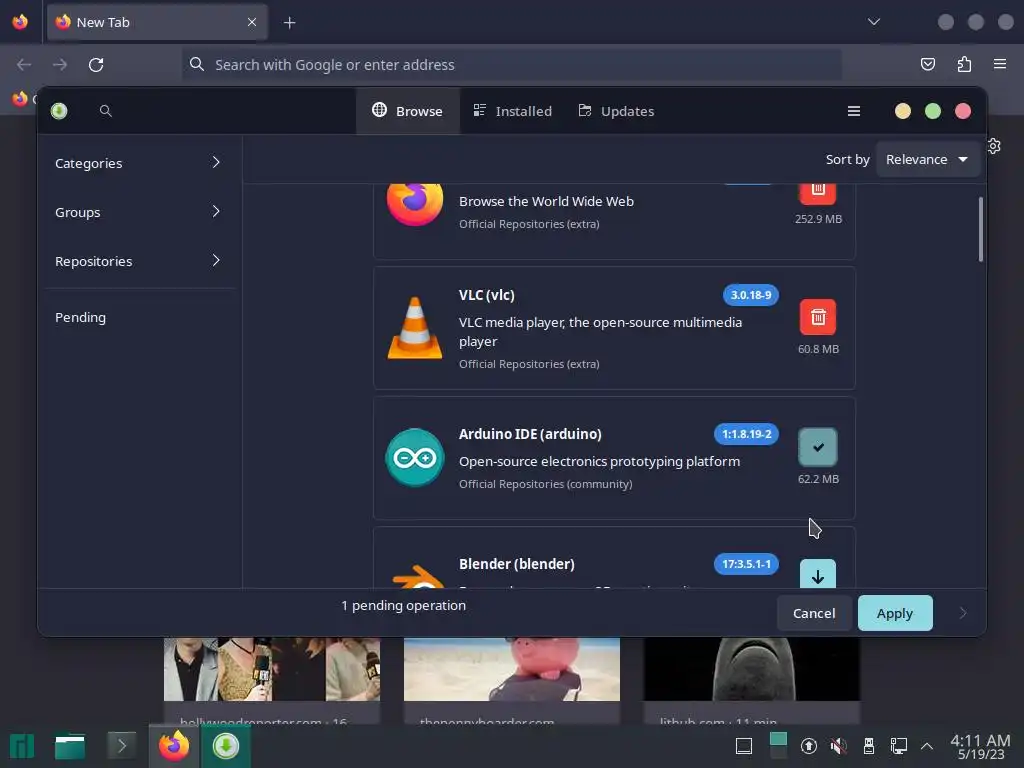The width and height of the screenshot is (1024, 768).
Task: Switch to the Updates tab
Action: [x=616, y=111]
